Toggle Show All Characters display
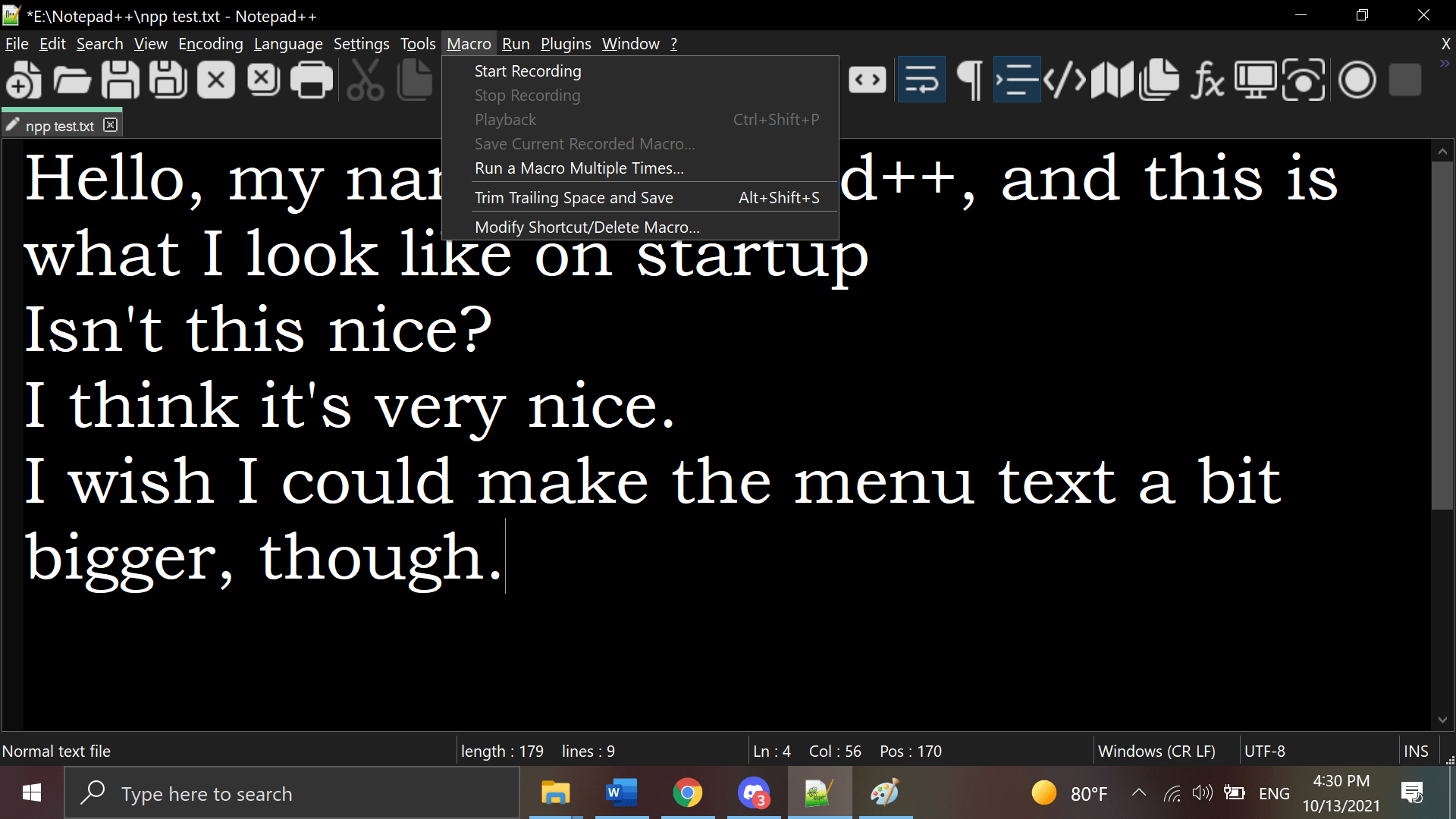The image size is (1456, 819). (968, 80)
